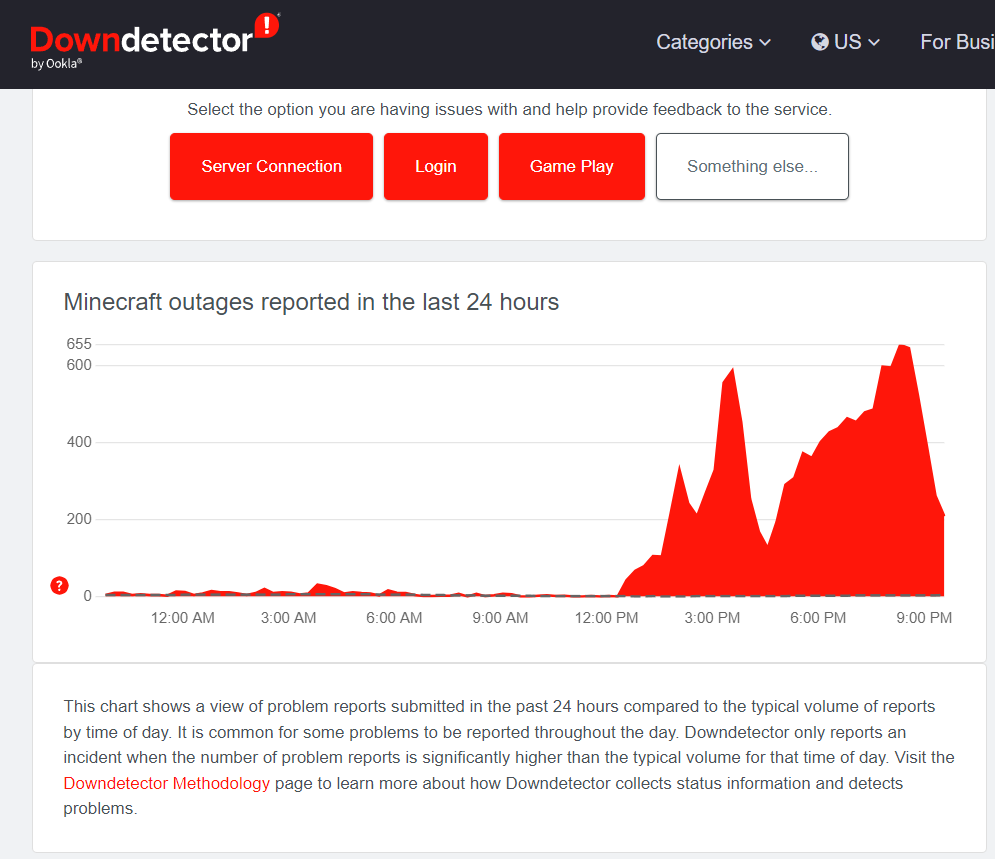Screen dimensions: 995x859
Task: Click the chart peak just after 3:00 PM
Action: coord(733,370)
